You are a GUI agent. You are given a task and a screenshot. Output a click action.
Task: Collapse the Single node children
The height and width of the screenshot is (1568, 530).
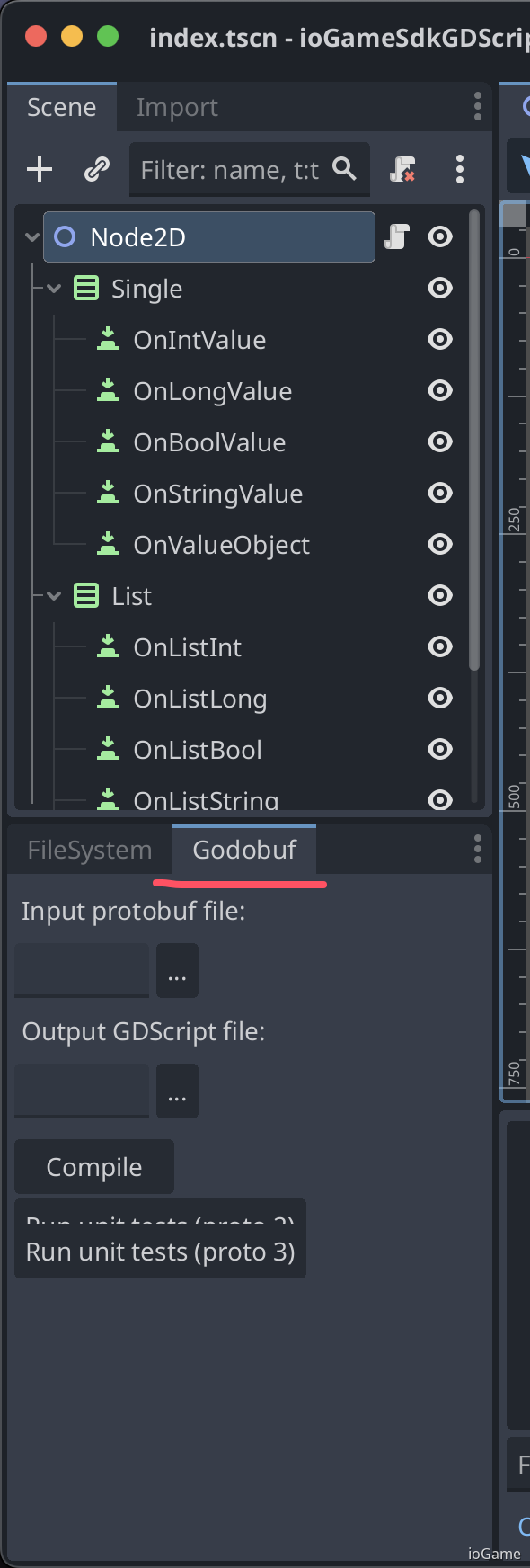[53, 288]
